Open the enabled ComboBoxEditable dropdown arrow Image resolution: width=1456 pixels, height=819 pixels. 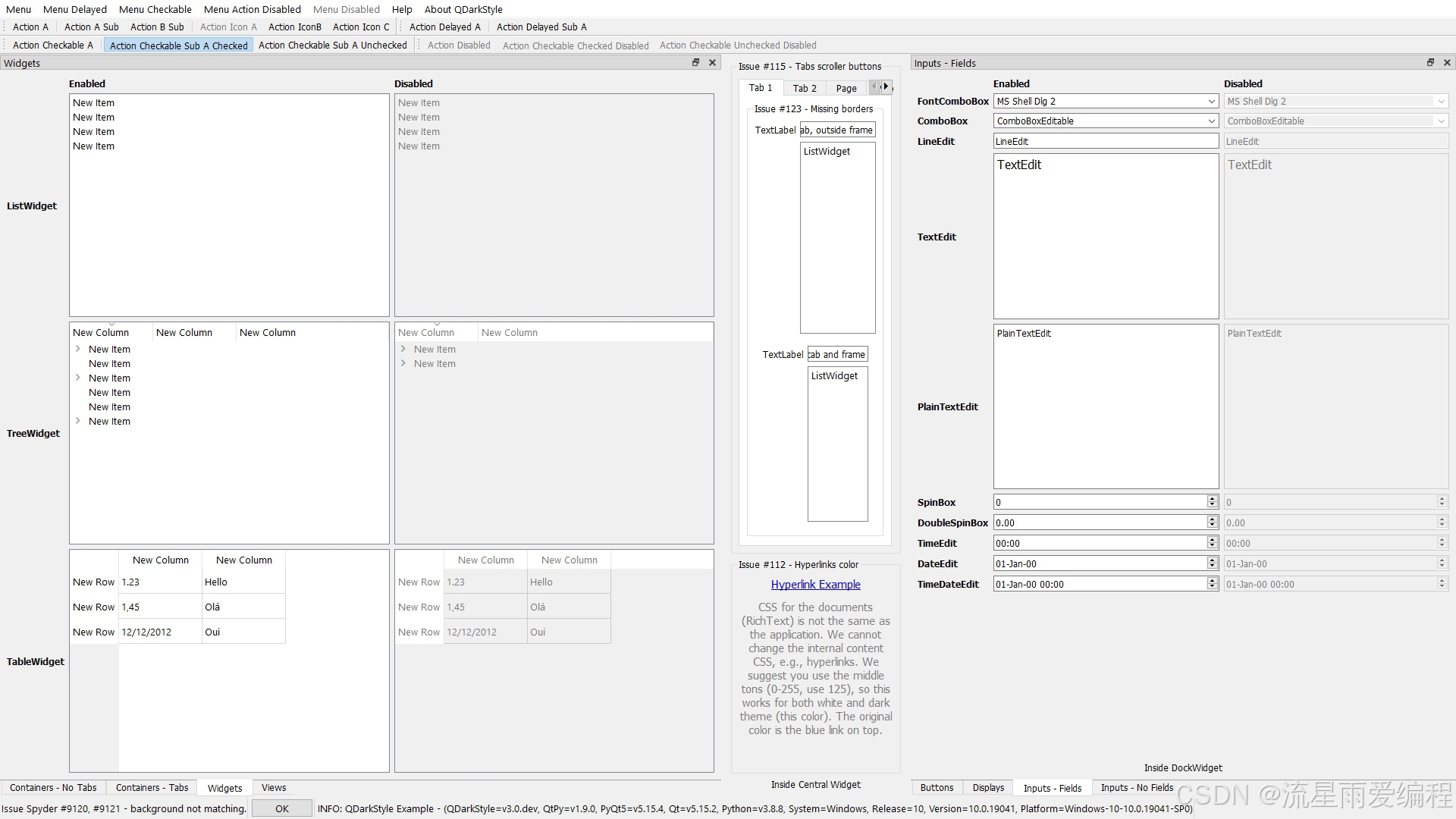click(x=1211, y=121)
